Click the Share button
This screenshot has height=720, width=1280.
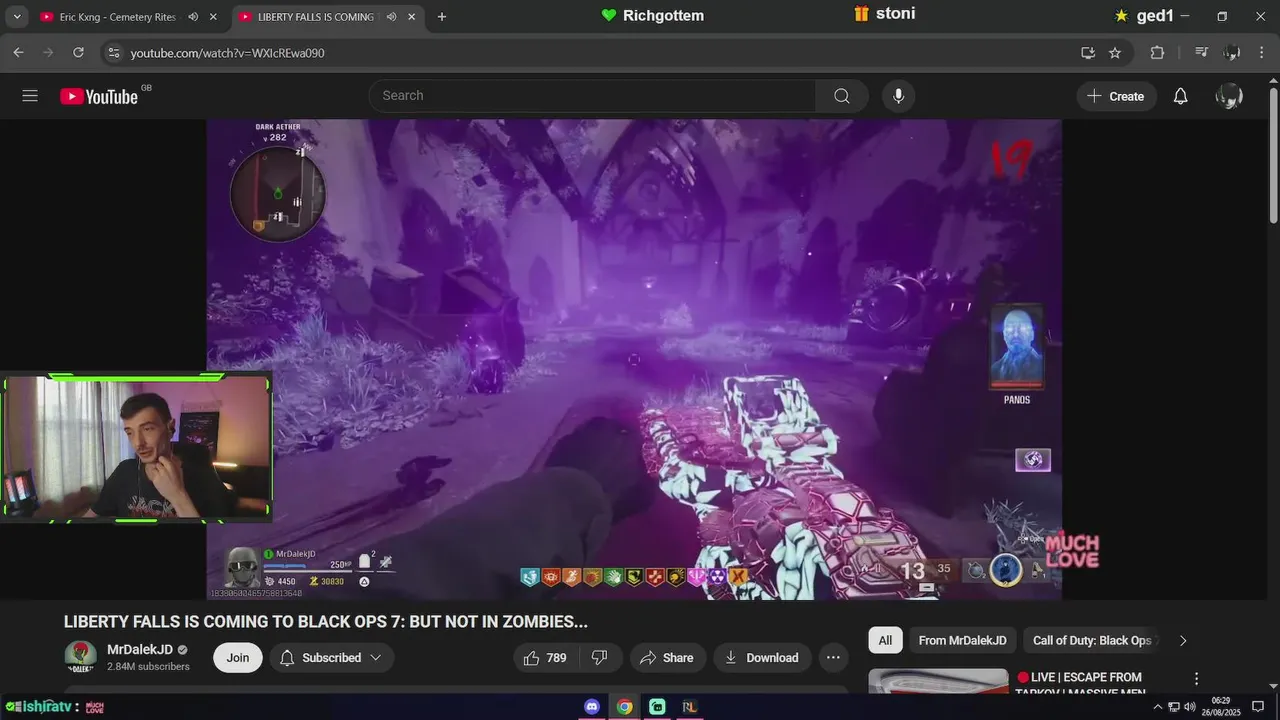[666, 657]
